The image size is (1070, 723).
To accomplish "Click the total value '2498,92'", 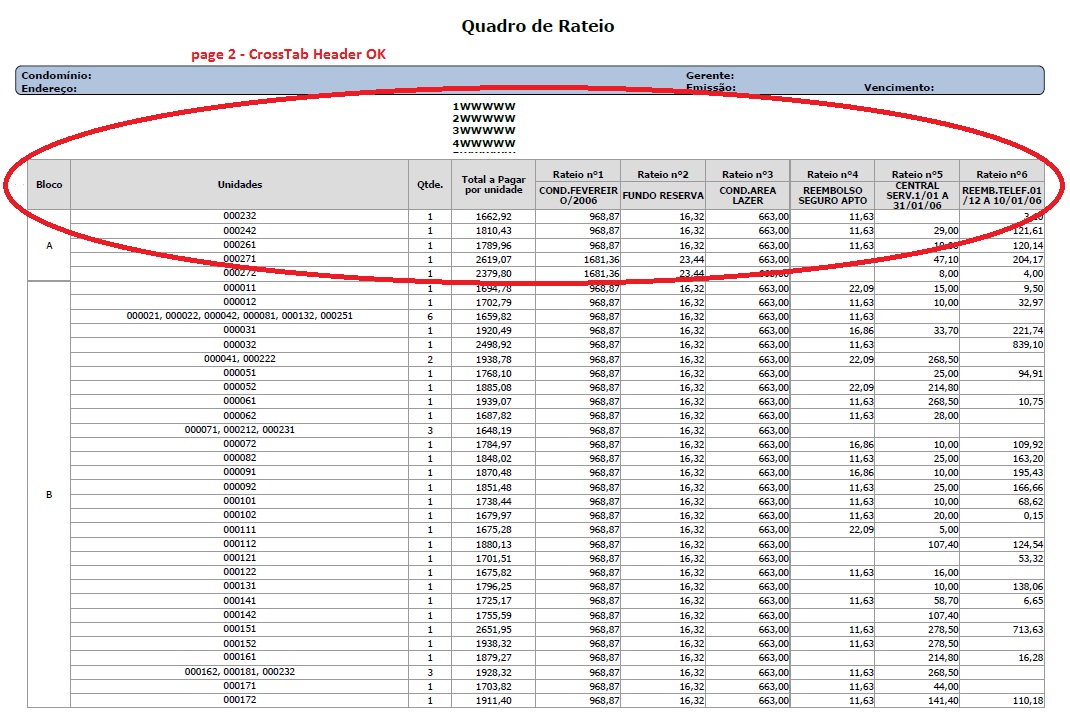I will coord(493,345).
